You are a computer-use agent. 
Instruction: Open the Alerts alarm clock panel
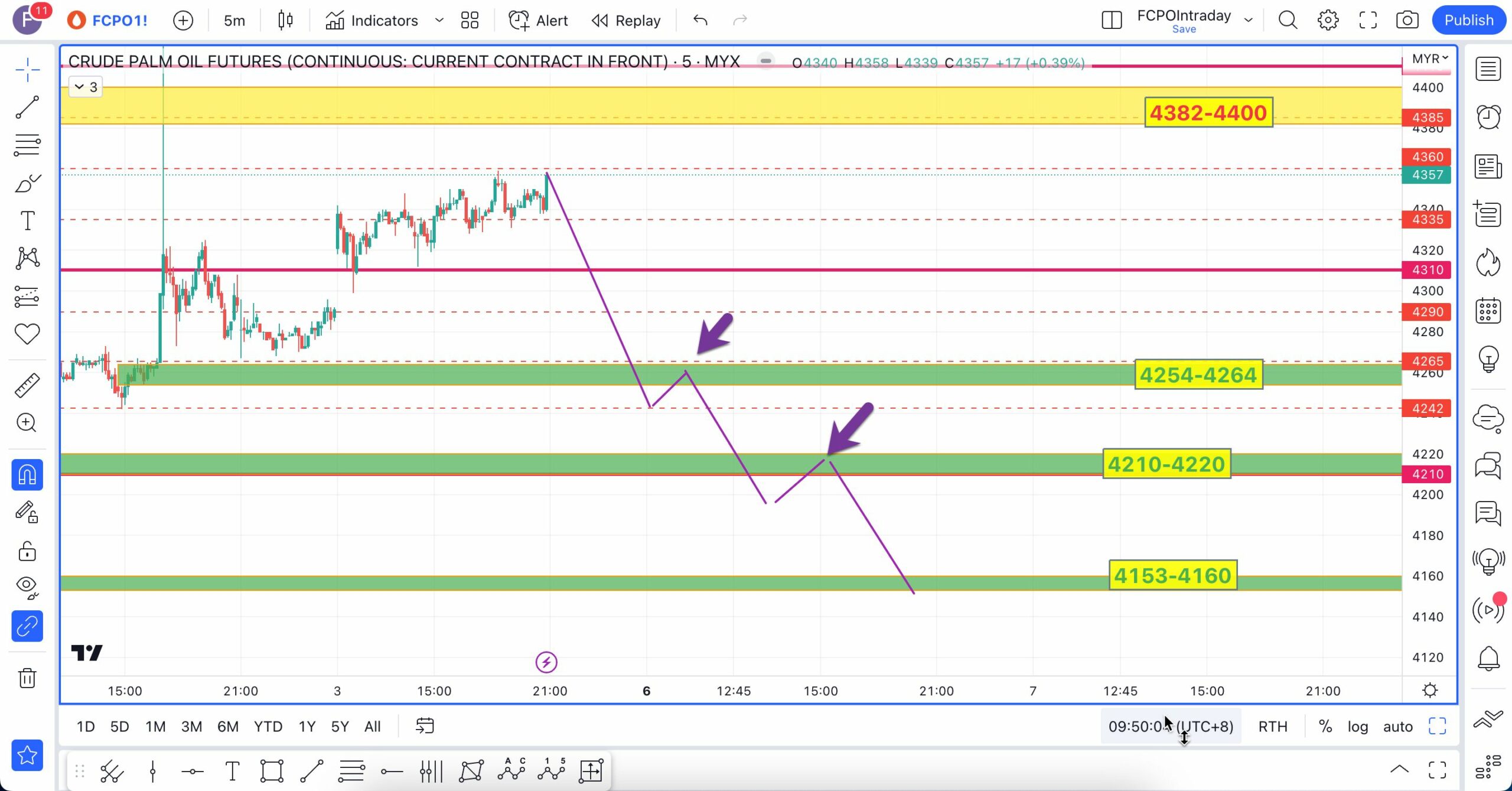(x=1488, y=117)
